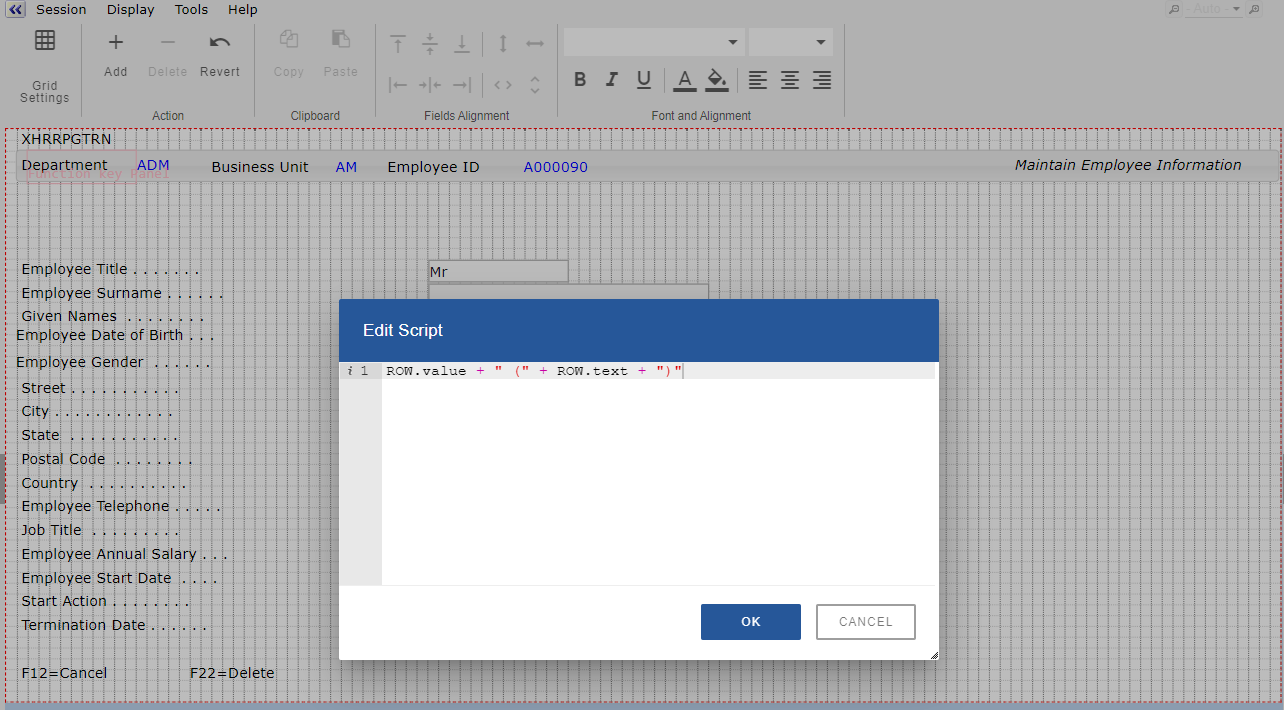Toggle bold formatting

click(x=580, y=80)
